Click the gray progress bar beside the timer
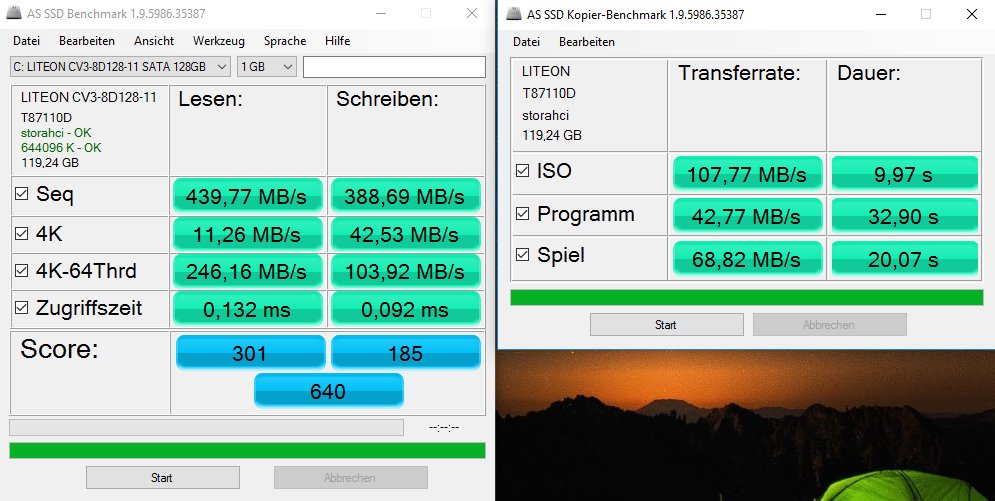Screen dimensions: 995x501 pos(206,427)
